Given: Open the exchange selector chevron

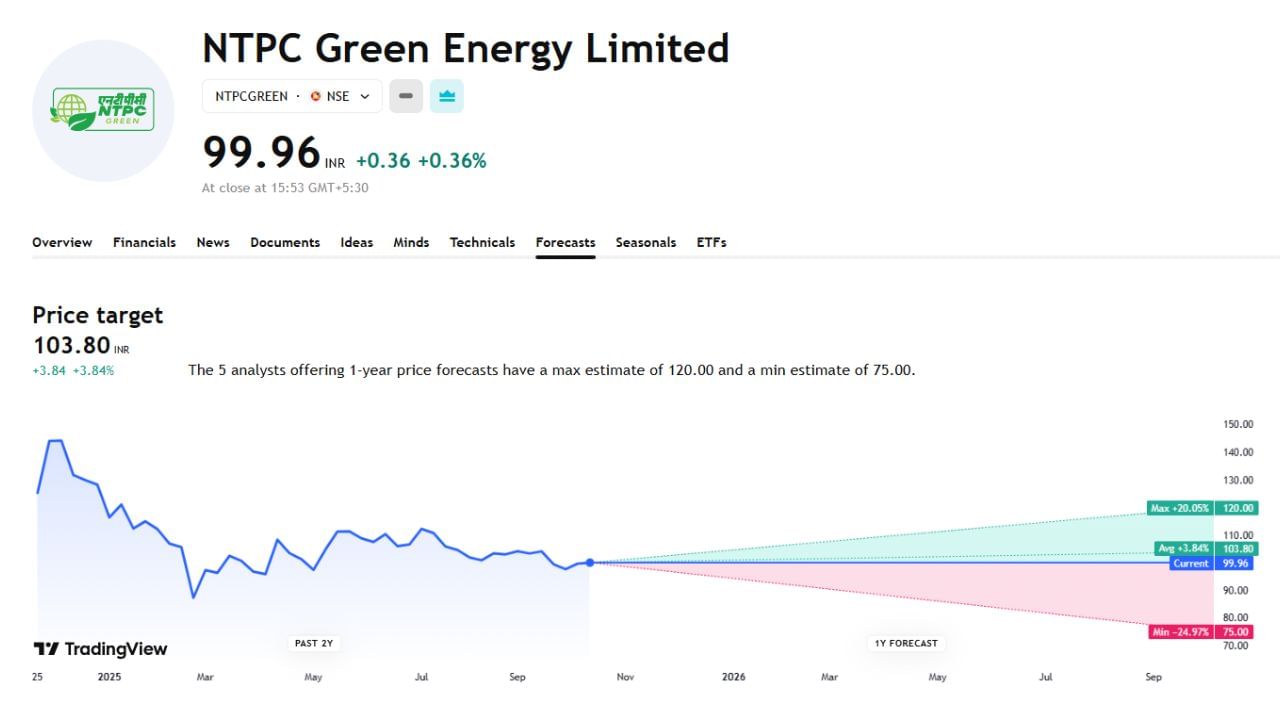Looking at the screenshot, I should [x=366, y=96].
